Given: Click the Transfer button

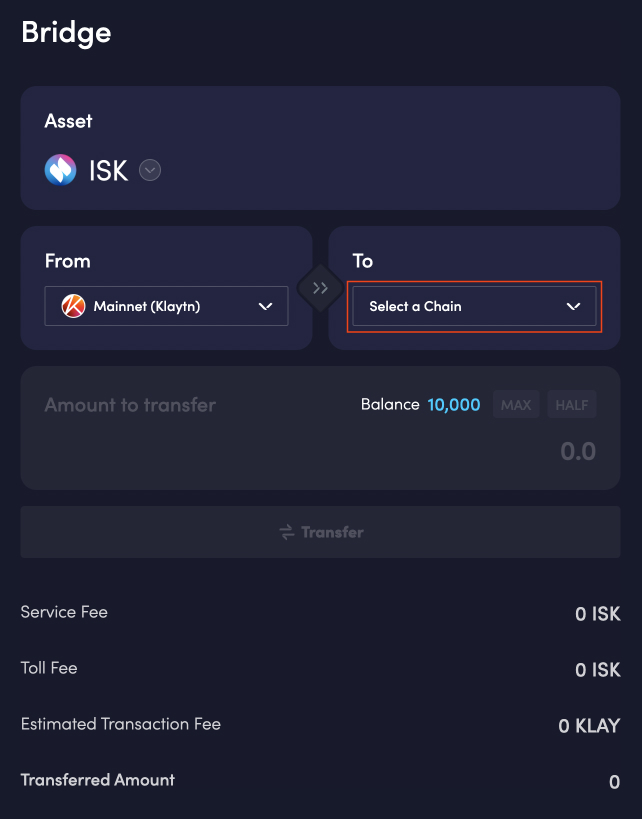Looking at the screenshot, I should (x=320, y=532).
